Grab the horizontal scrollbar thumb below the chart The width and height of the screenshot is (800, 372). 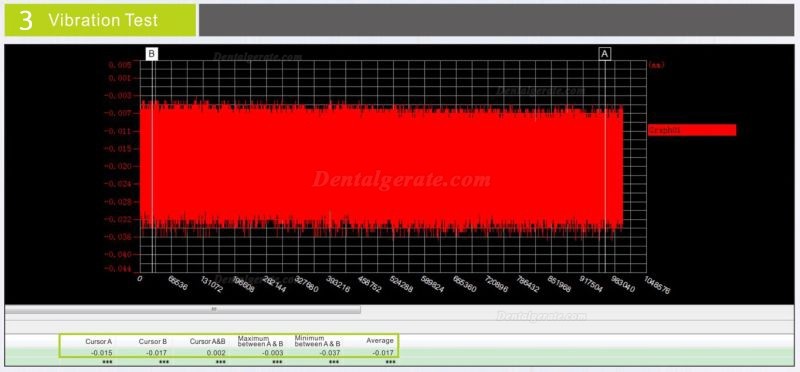tap(182, 309)
